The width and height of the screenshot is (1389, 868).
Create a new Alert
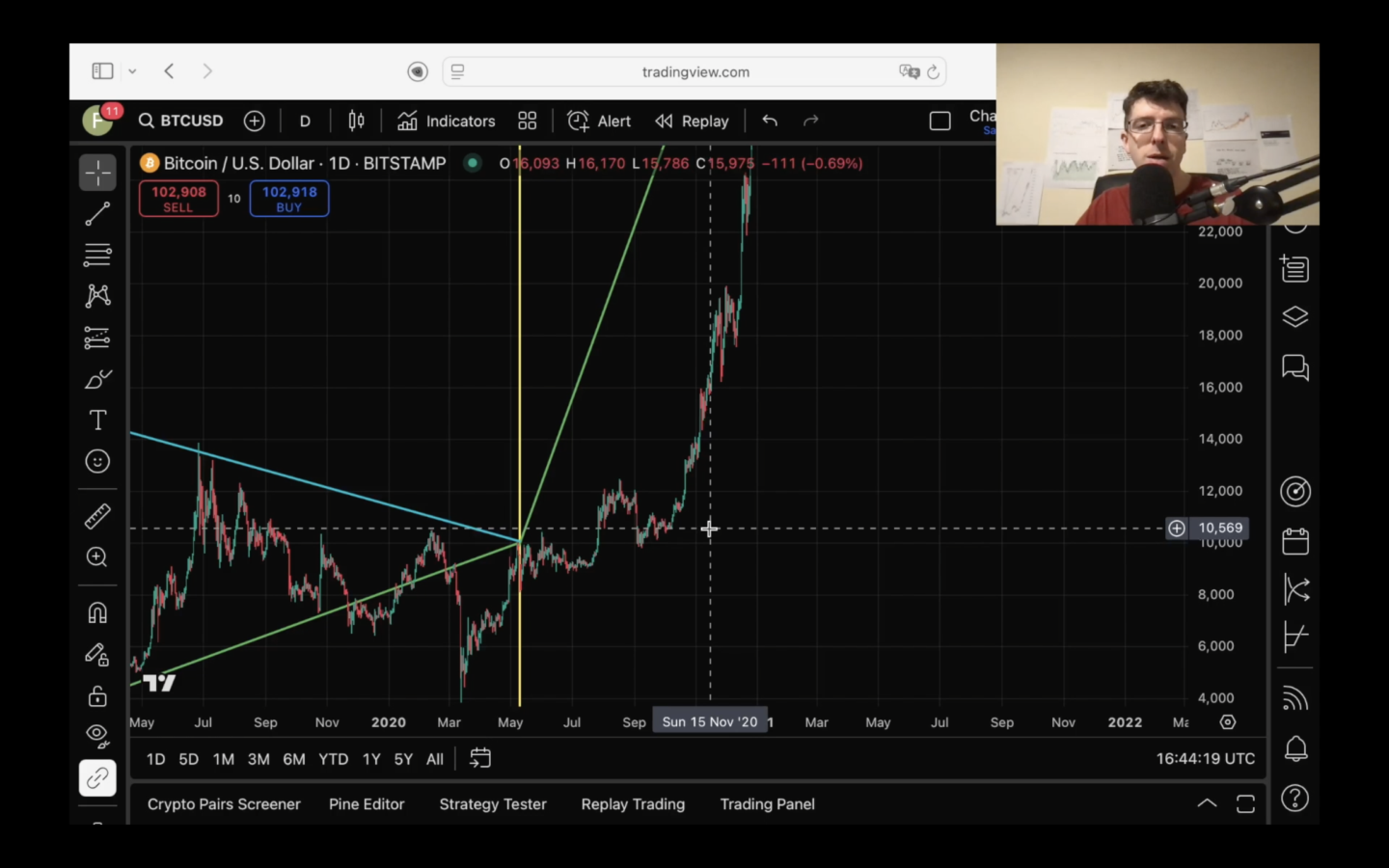click(599, 121)
